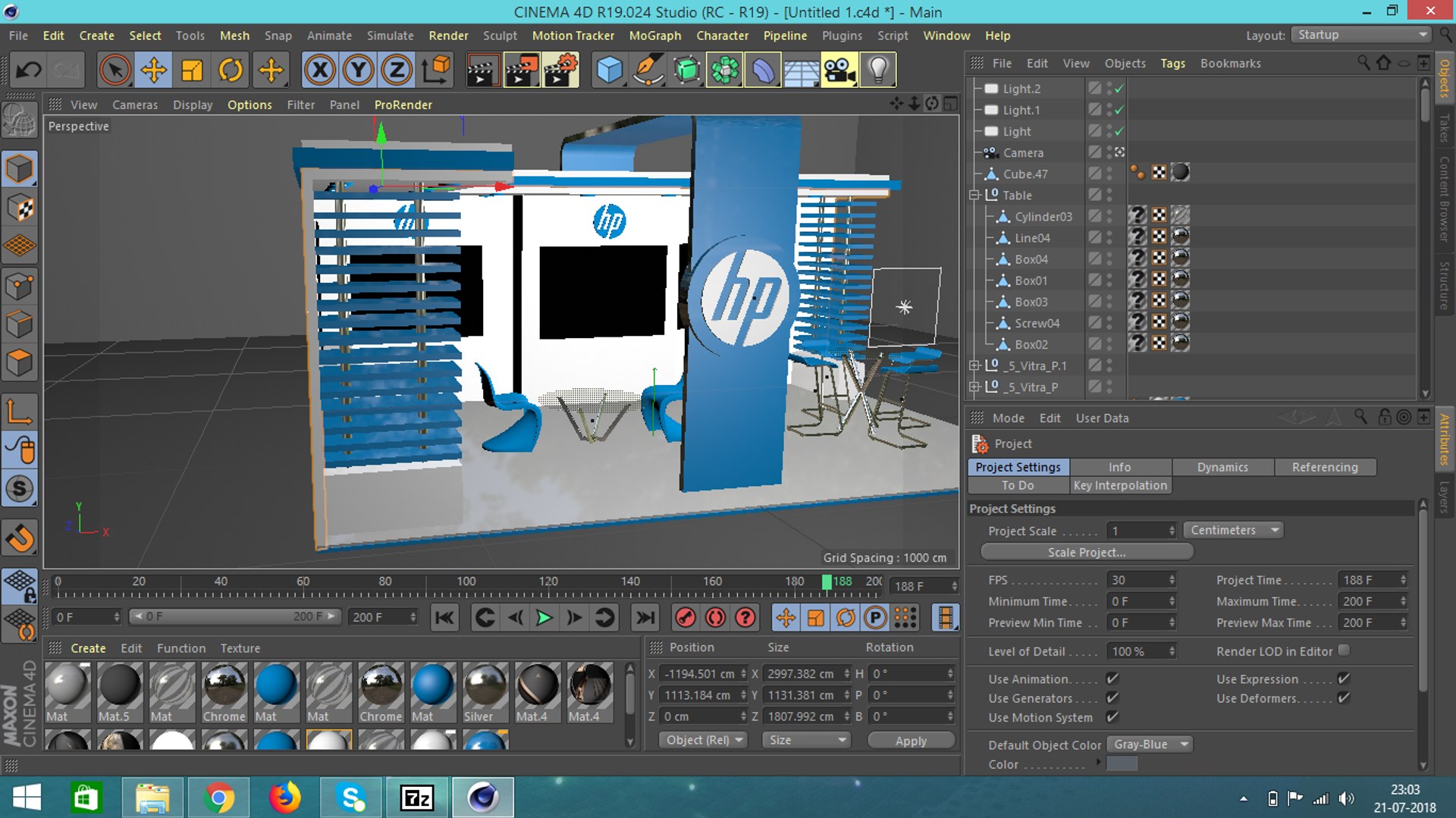Screen dimensions: 1456x818
Task: Click the Apply coordinates button
Action: [911, 741]
